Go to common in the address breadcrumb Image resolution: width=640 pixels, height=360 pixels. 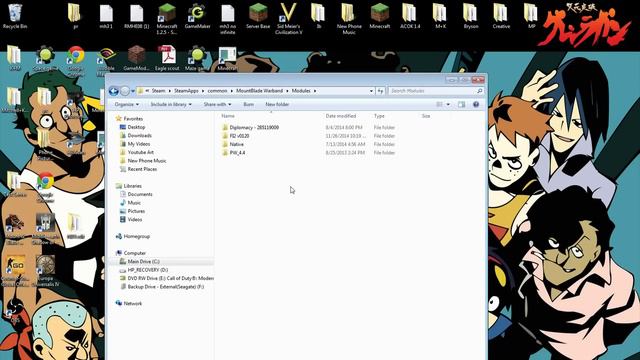coord(217,91)
